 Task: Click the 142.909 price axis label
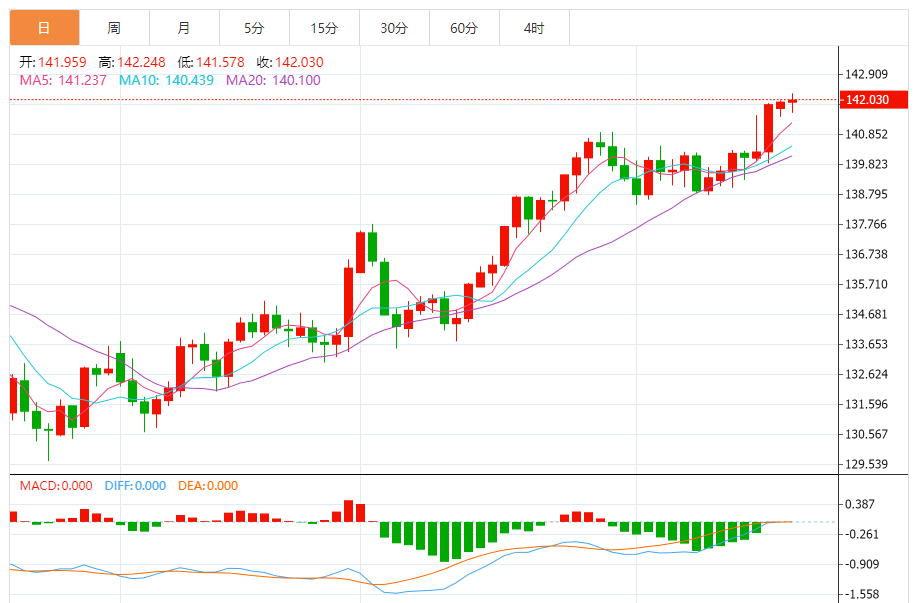pos(866,74)
